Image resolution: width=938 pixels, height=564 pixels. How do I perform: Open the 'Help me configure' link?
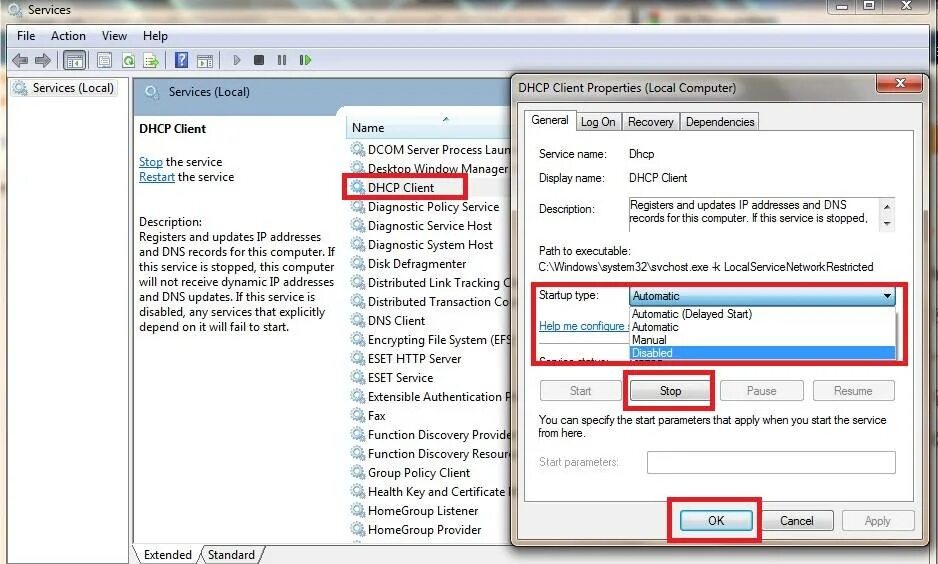click(583, 326)
